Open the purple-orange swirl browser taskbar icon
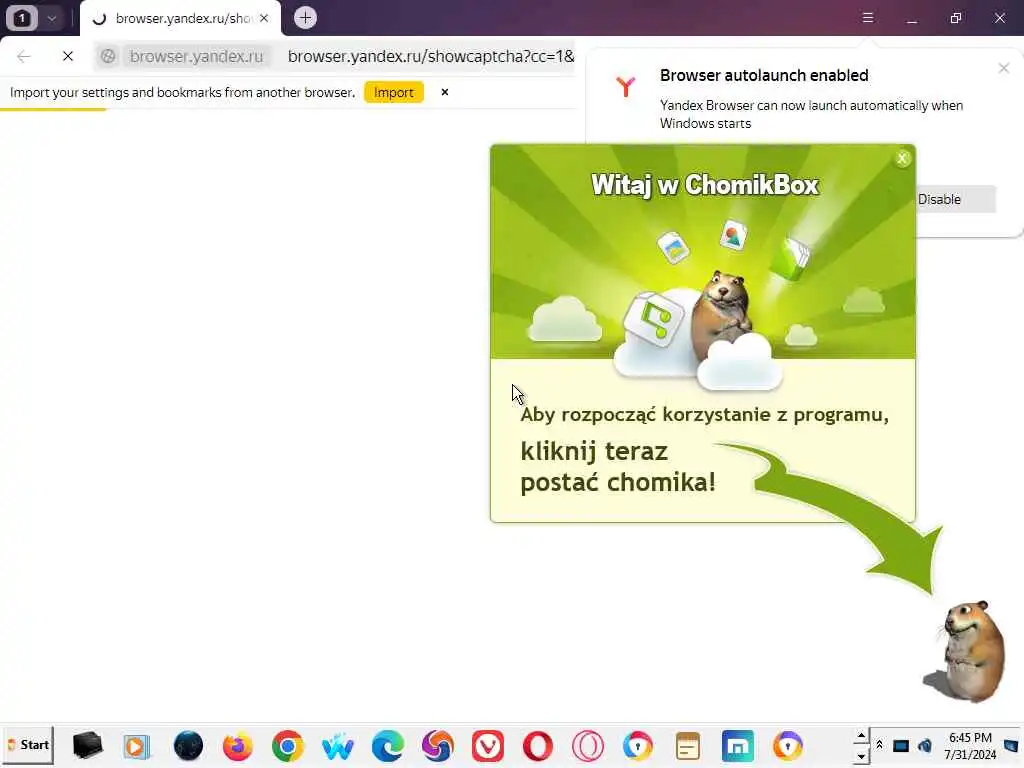The height and width of the screenshot is (768, 1024). 438,746
